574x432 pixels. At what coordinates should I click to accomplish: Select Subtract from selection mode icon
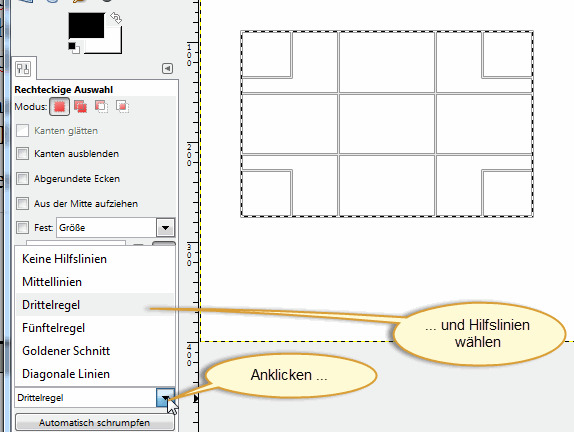coord(101,107)
